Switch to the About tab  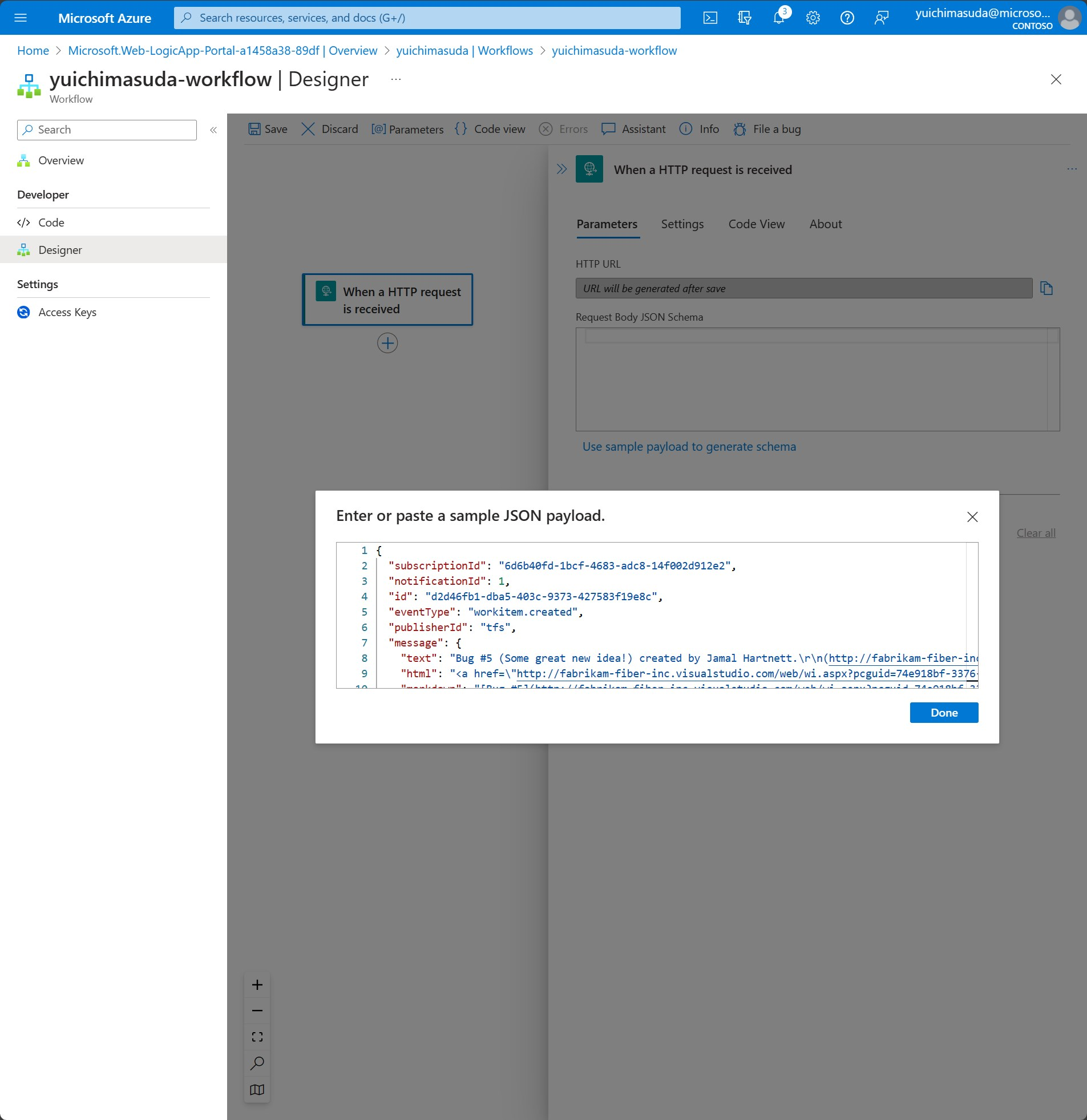[x=825, y=224]
